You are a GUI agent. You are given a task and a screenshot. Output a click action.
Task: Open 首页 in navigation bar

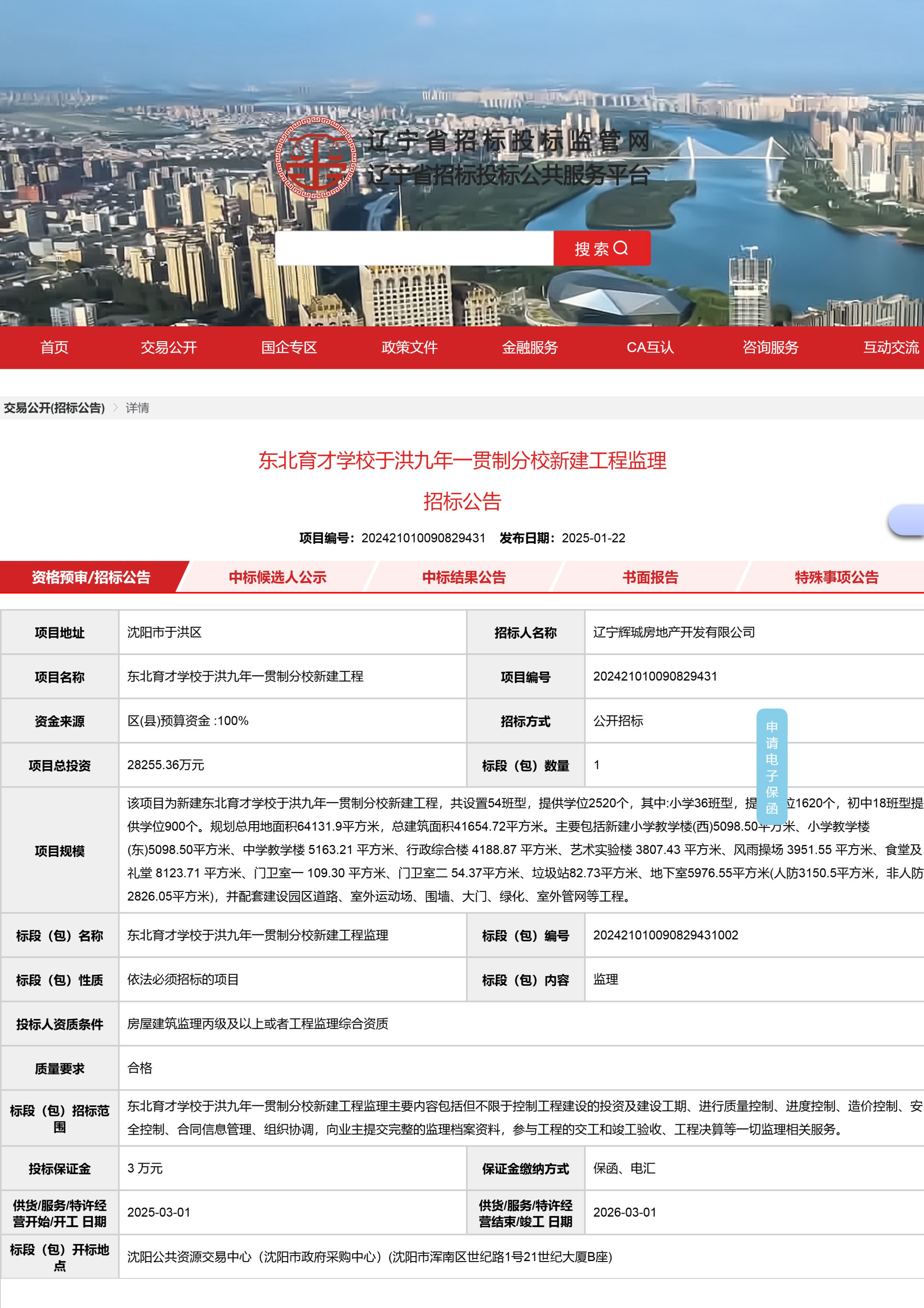coord(54,348)
